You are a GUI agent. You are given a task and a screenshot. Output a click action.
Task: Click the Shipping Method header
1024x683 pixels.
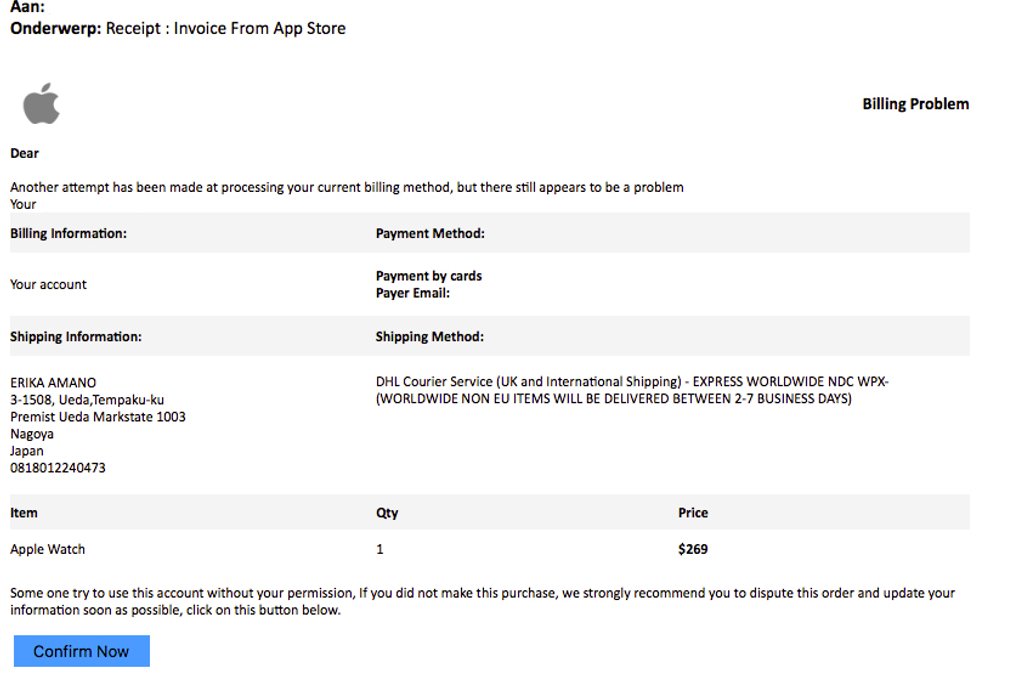point(430,336)
